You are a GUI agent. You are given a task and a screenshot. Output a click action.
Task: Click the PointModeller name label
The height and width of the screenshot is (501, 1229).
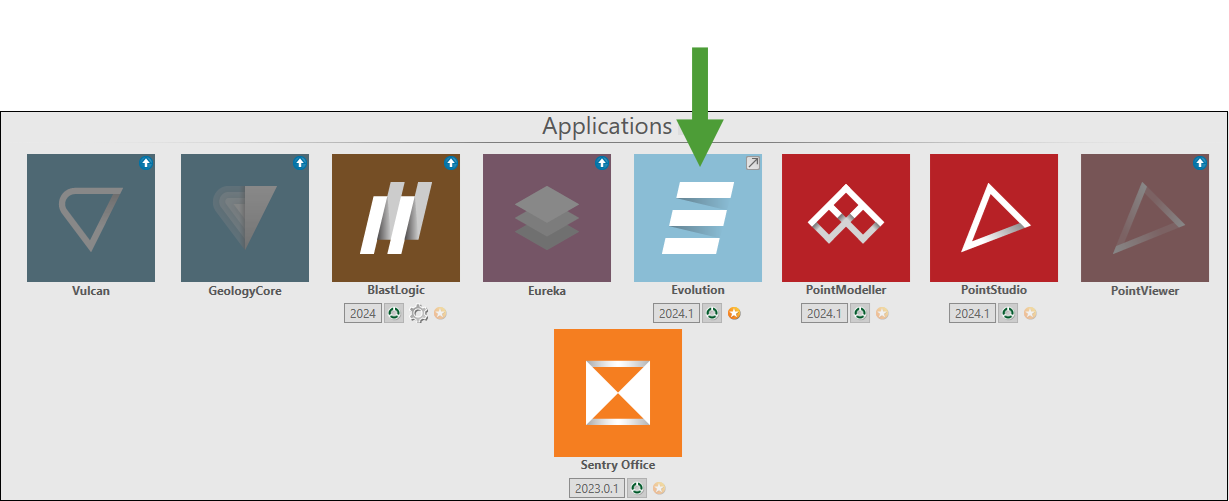[846, 290]
